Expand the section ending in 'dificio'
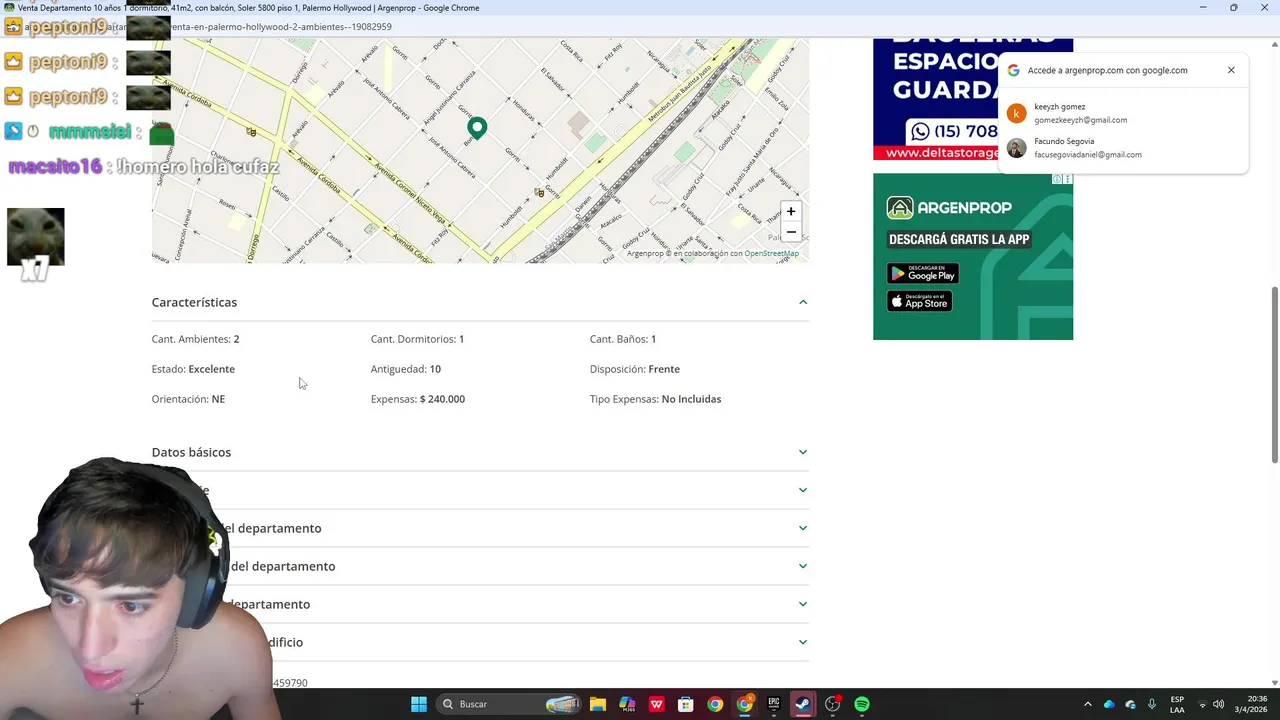Image resolution: width=1280 pixels, height=720 pixels. 480,642
